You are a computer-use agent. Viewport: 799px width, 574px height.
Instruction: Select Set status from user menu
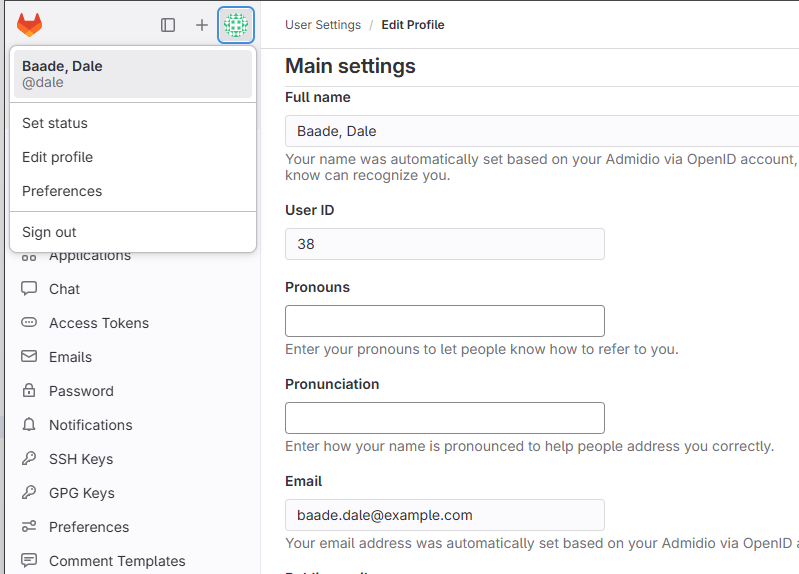click(x=55, y=123)
